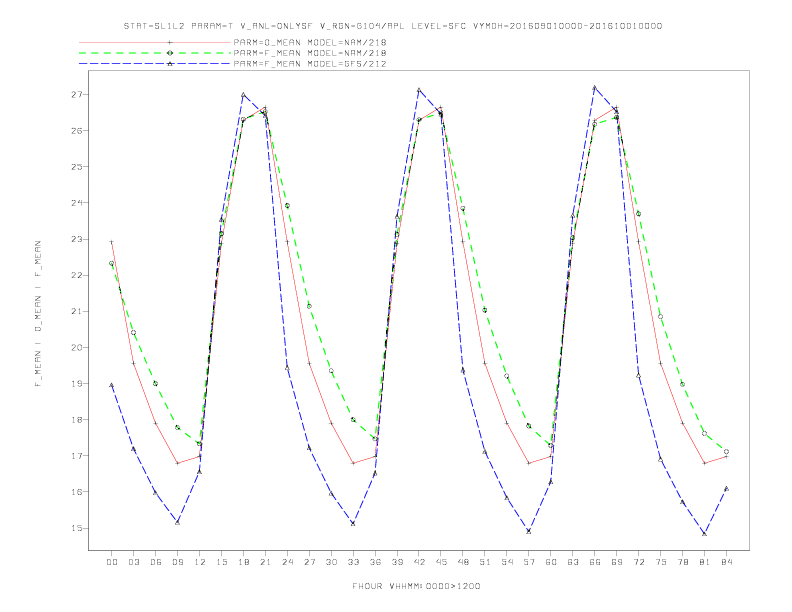Click y-axis tick label 22
Image resolution: width=792 pixels, height=612 pixels.
click(x=77, y=275)
